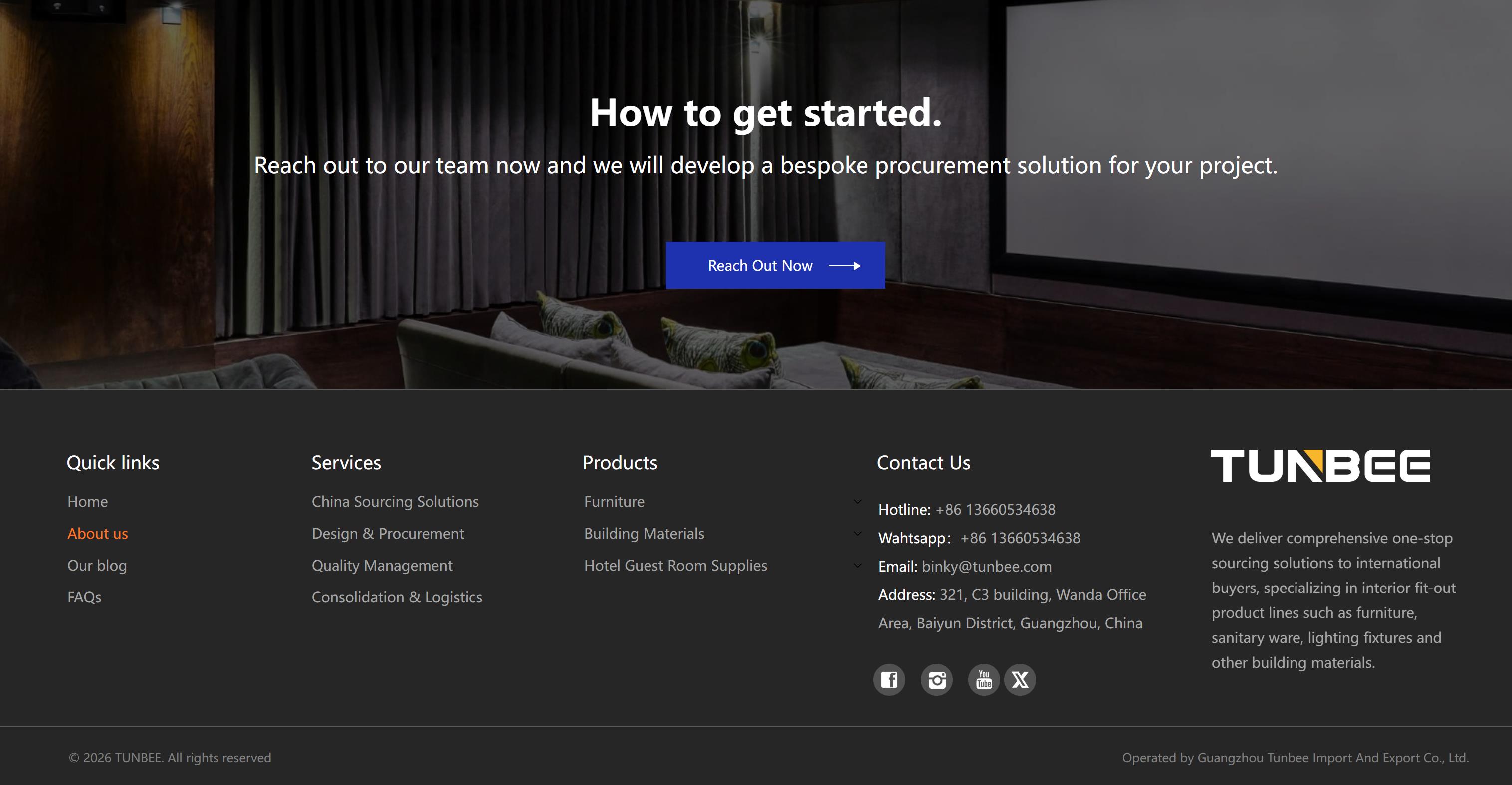Click the Quick links heading
Screen dimensions: 1512x785
click(113, 462)
